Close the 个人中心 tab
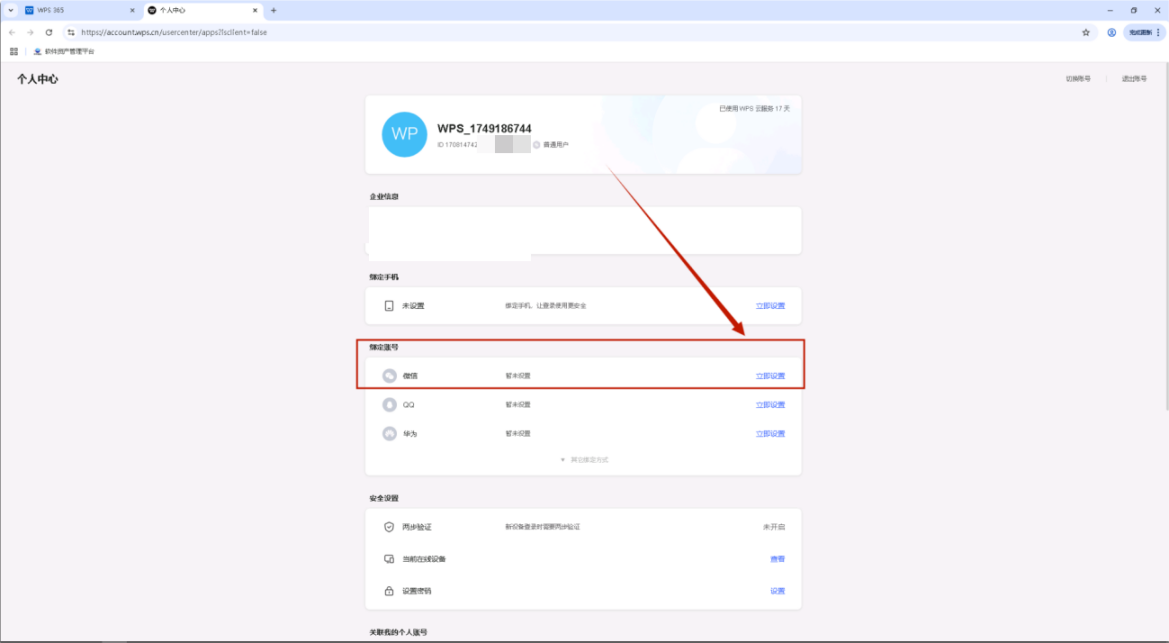1169x643 pixels. (x=255, y=10)
